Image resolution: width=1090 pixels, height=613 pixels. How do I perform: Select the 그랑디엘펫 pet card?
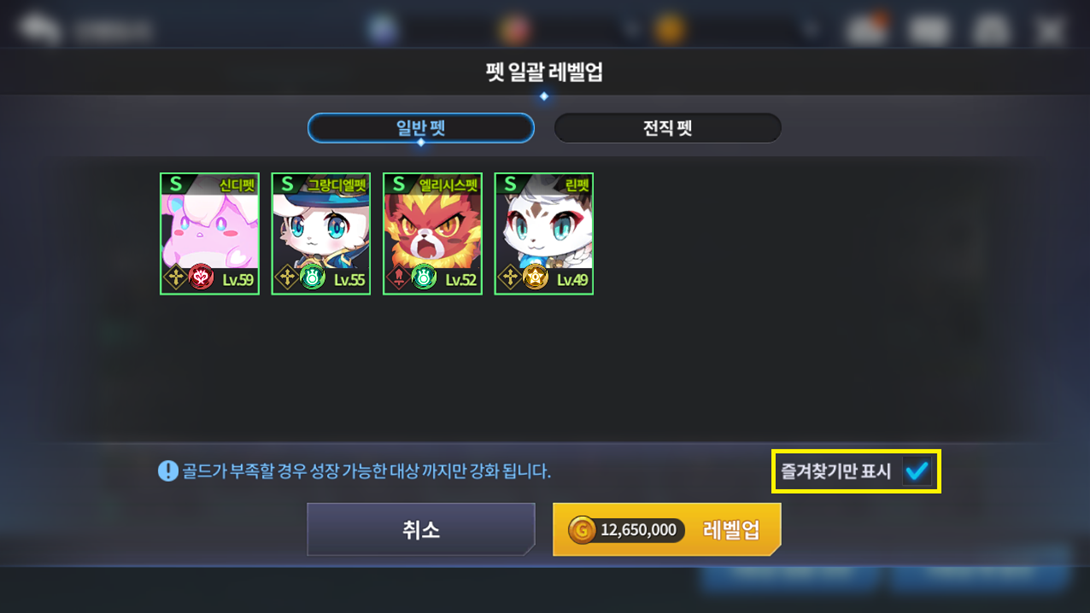click(320, 234)
